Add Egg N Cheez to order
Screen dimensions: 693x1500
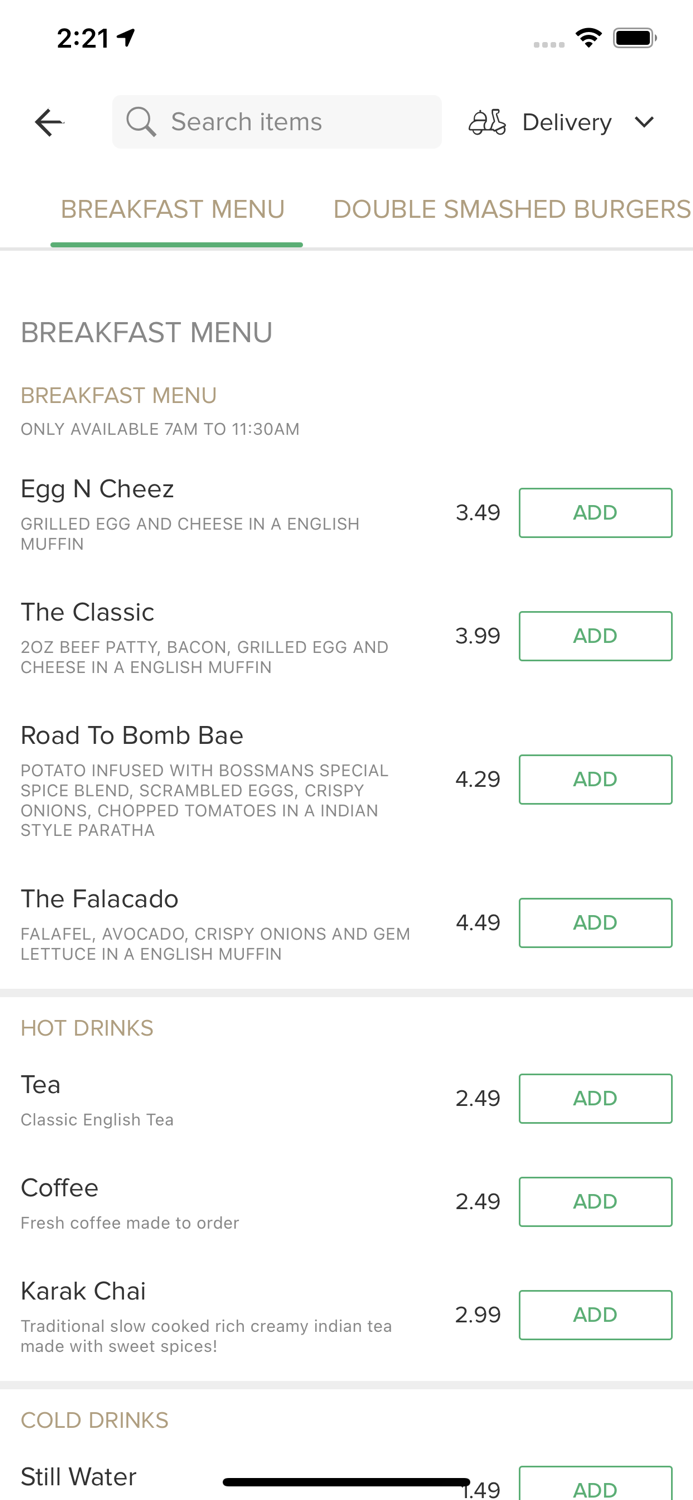tap(595, 513)
